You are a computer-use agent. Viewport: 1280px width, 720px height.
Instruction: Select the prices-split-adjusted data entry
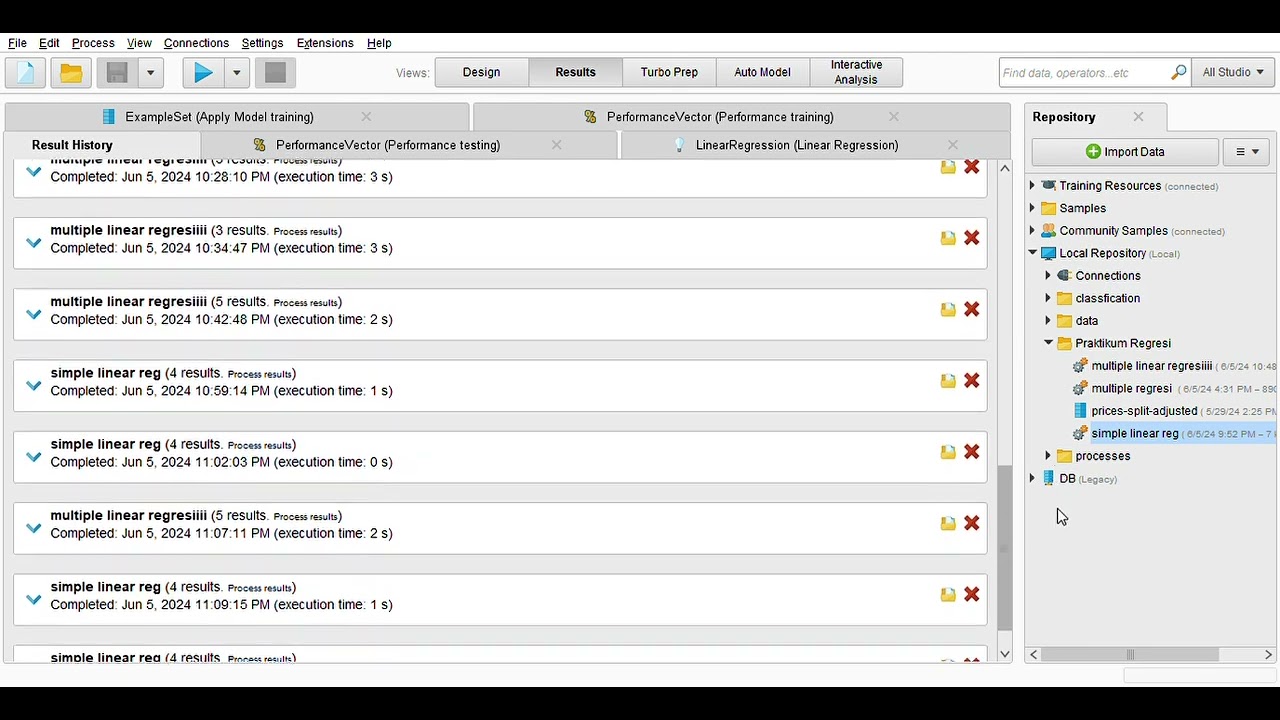(x=1144, y=411)
